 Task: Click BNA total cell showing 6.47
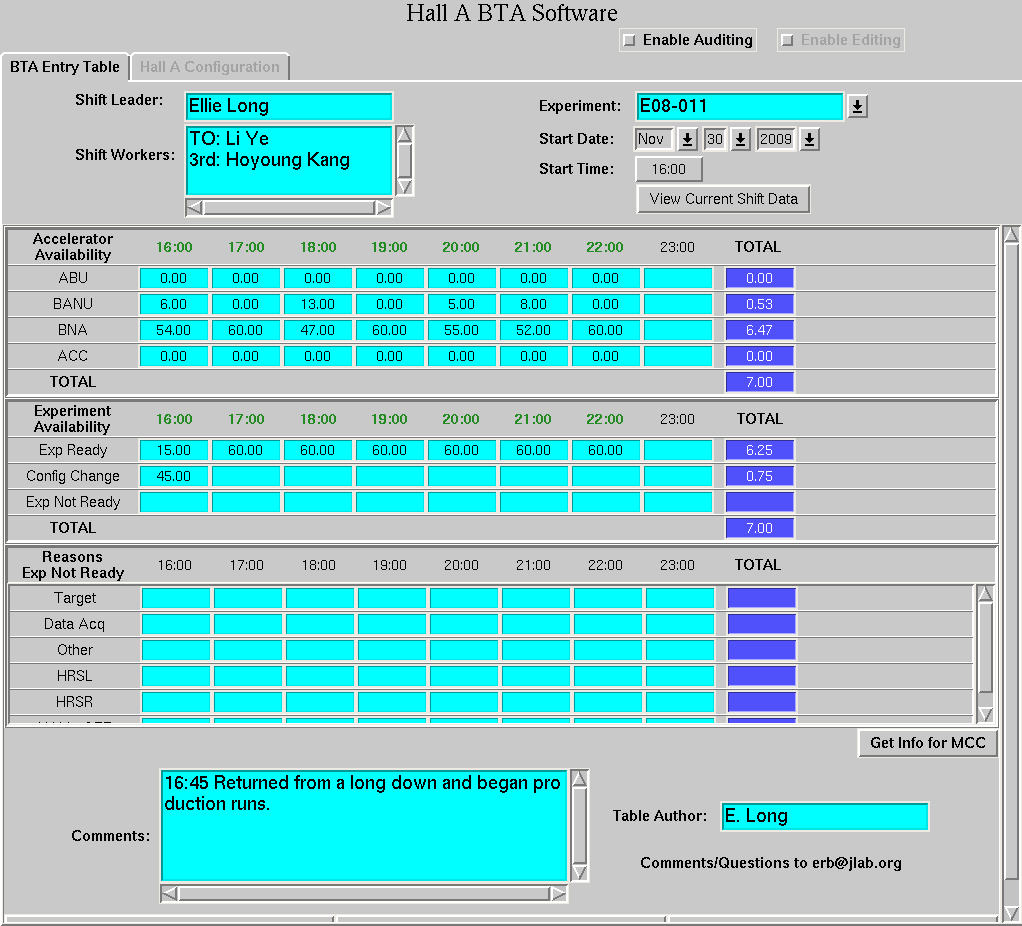(x=759, y=330)
